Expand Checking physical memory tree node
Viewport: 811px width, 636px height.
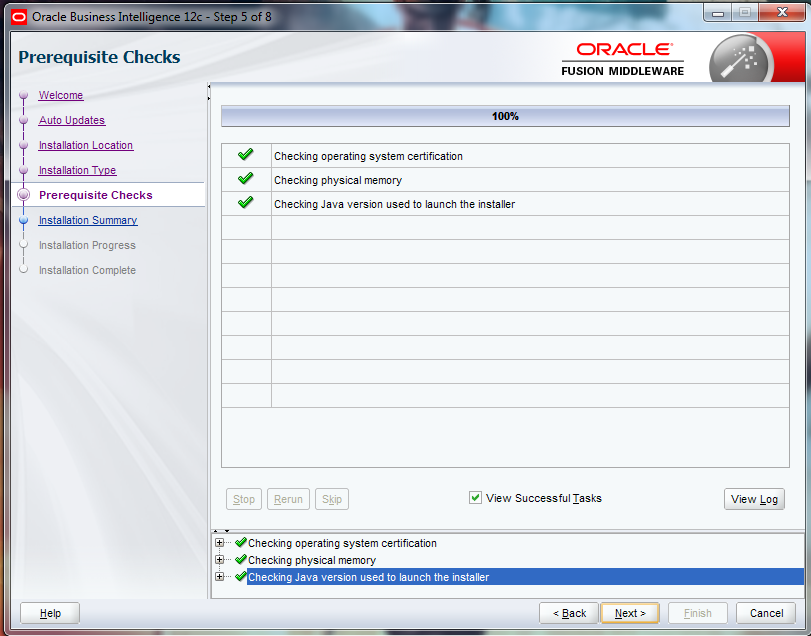pos(220,560)
